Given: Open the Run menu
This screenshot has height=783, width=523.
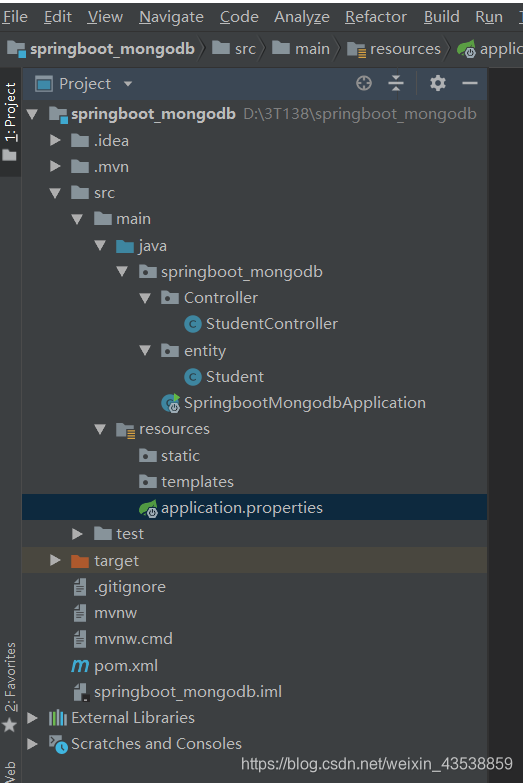Looking at the screenshot, I should [x=489, y=17].
